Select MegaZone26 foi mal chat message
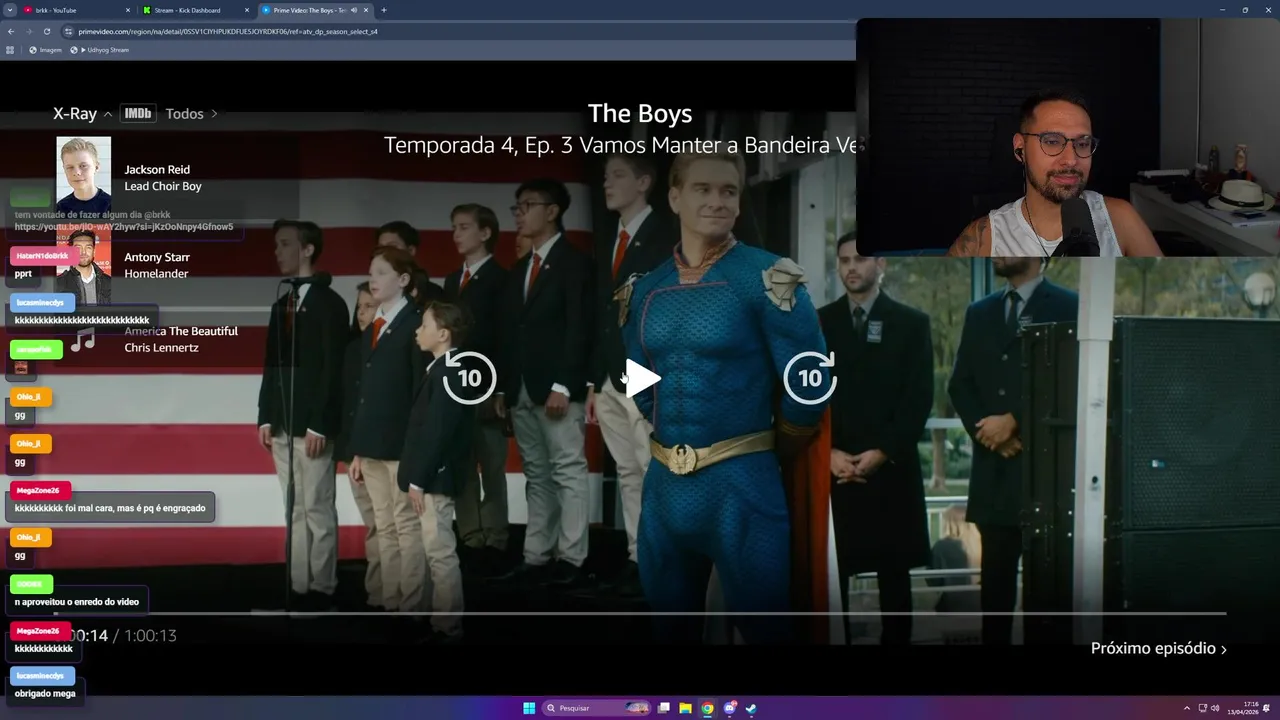This screenshot has width=1280, height=720. (x=110, y=508)
